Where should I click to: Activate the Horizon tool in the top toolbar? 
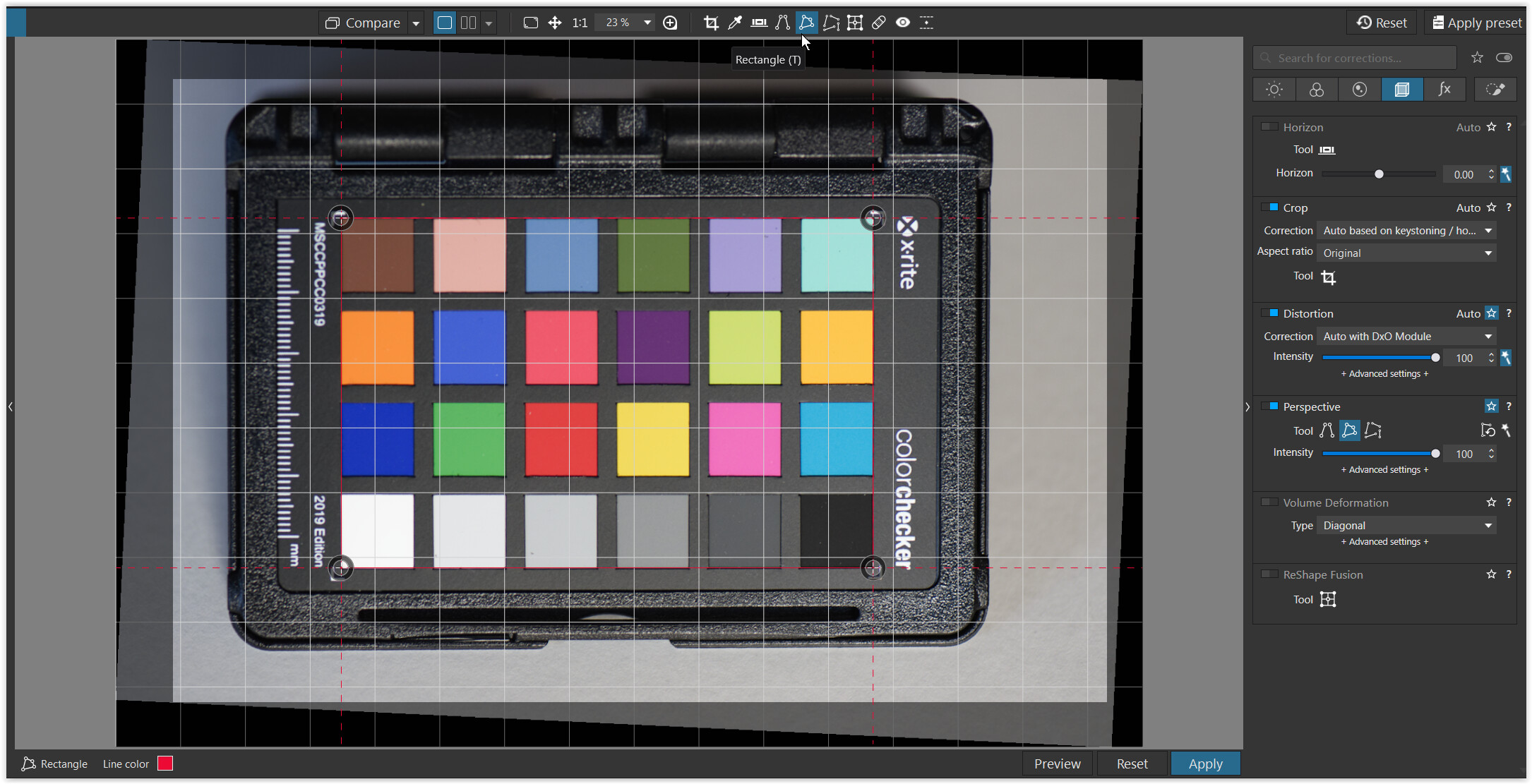[759, 23]
